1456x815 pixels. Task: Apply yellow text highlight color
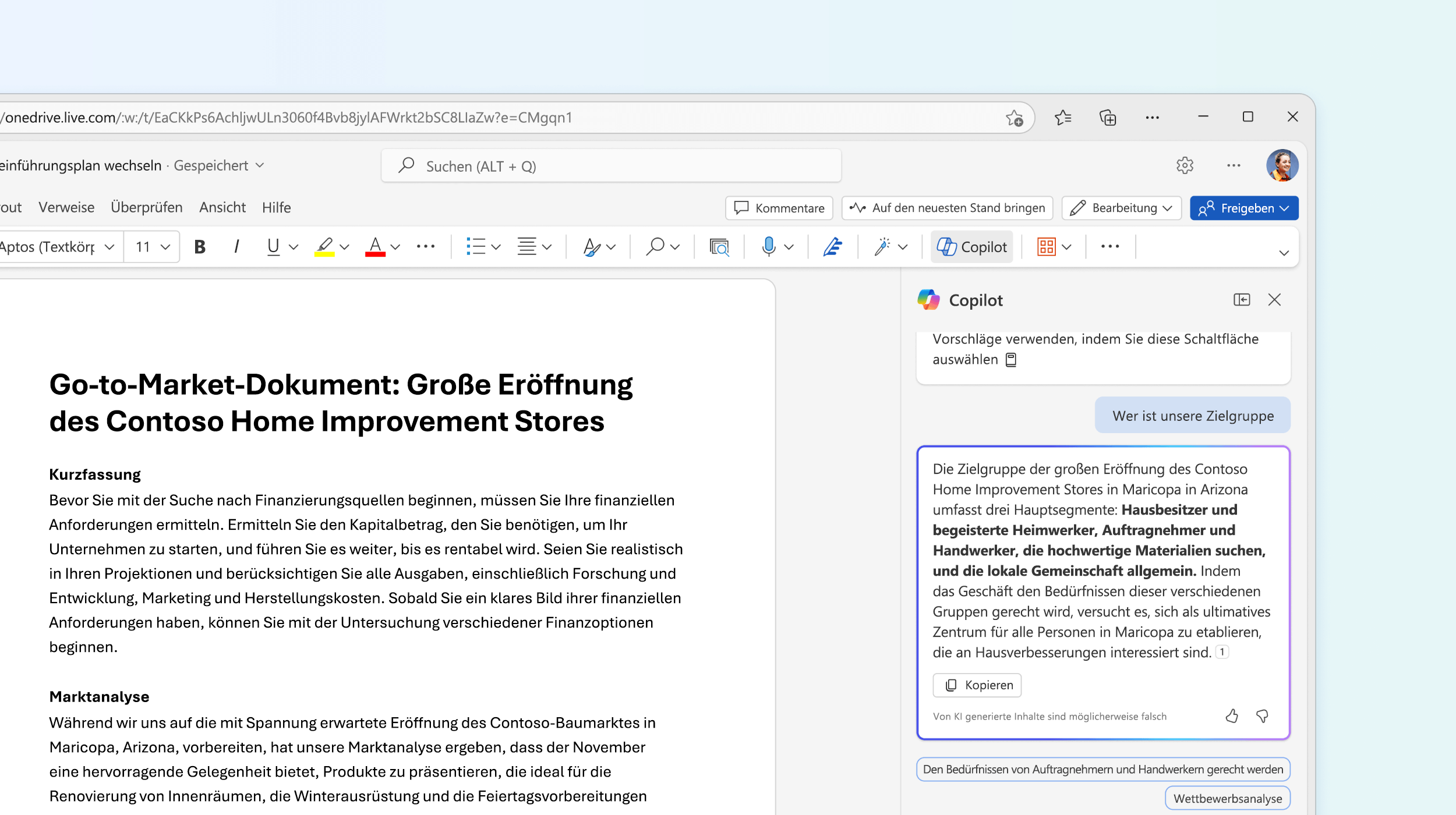(324, 247)
